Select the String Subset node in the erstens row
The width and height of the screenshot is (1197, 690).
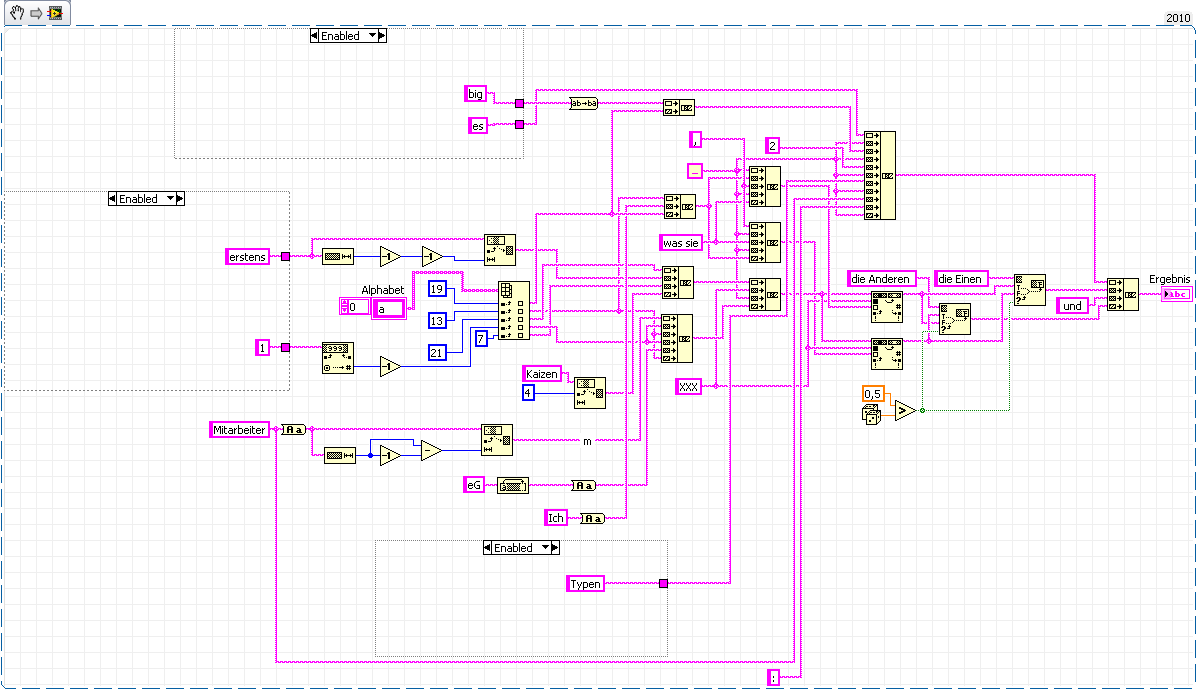tap(499, 250)
